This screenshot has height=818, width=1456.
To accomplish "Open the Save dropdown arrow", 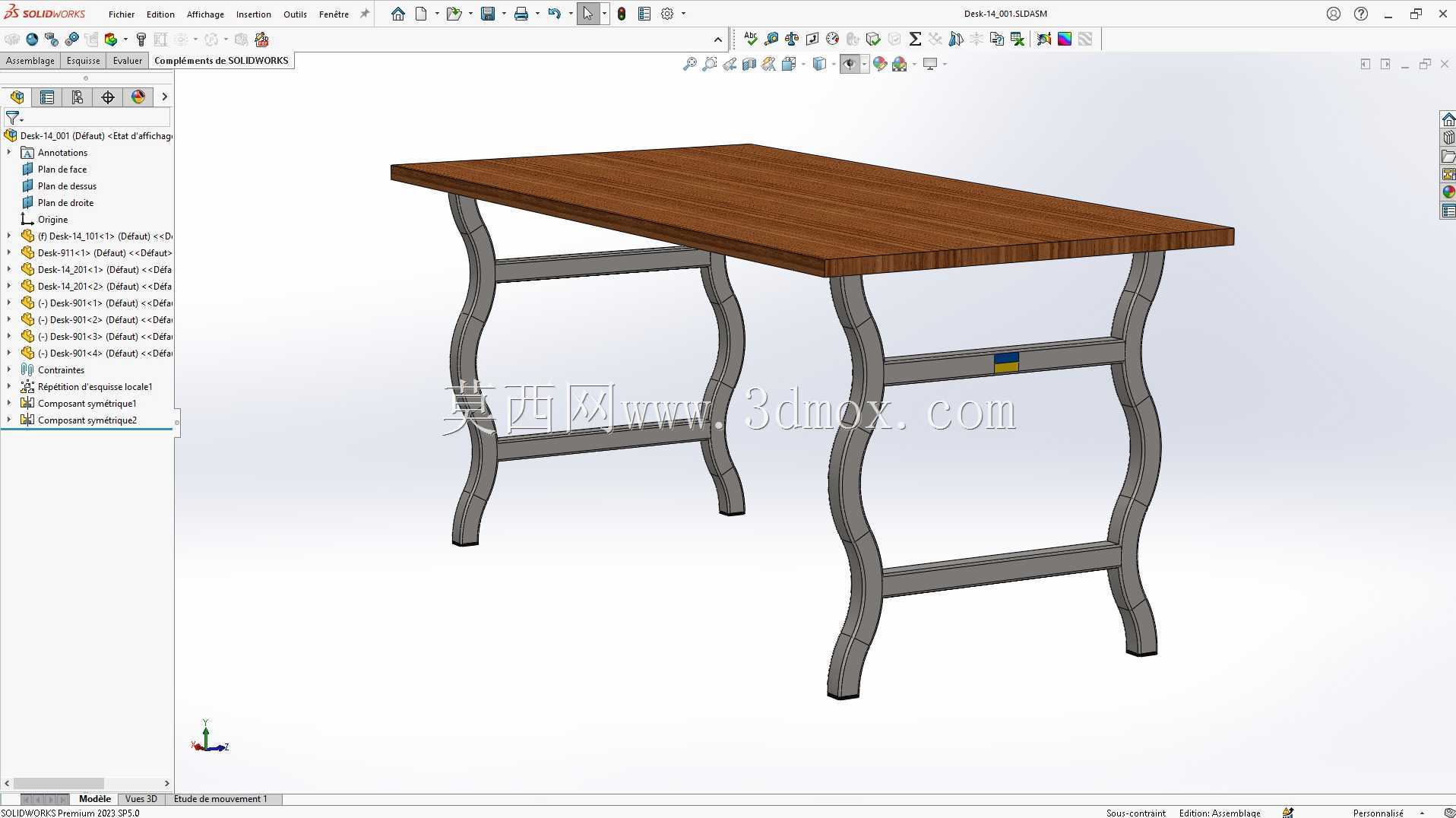I will click(504, 14).
